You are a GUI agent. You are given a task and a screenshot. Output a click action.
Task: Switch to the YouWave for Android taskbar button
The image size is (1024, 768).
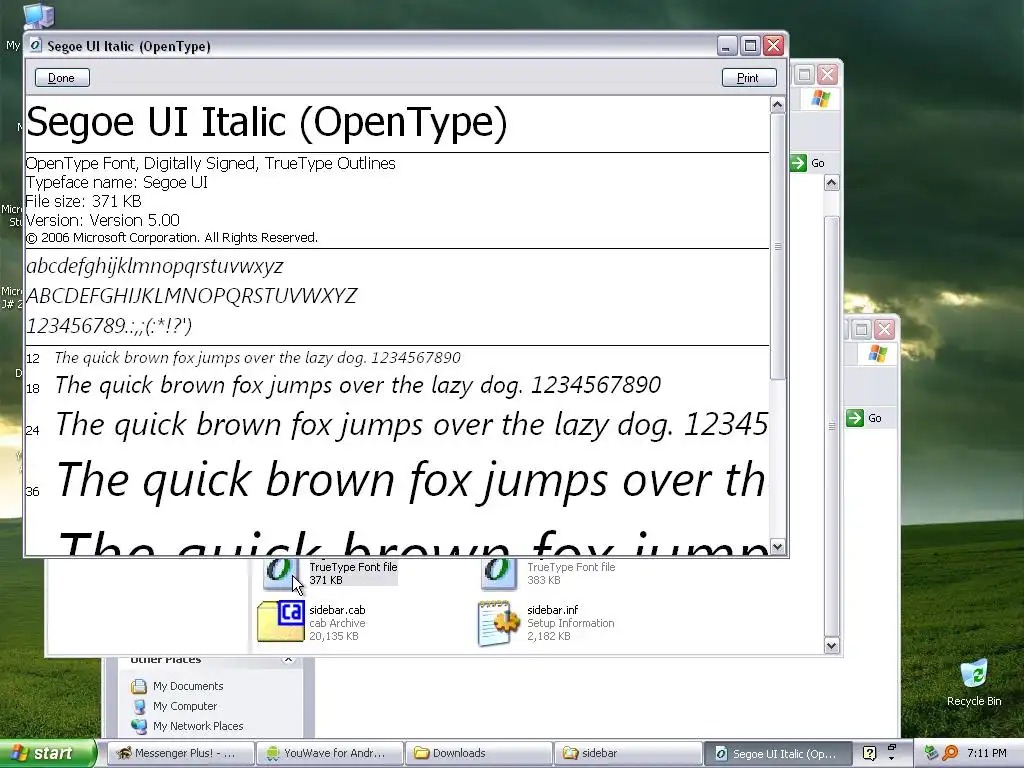[x=329, y=754]
